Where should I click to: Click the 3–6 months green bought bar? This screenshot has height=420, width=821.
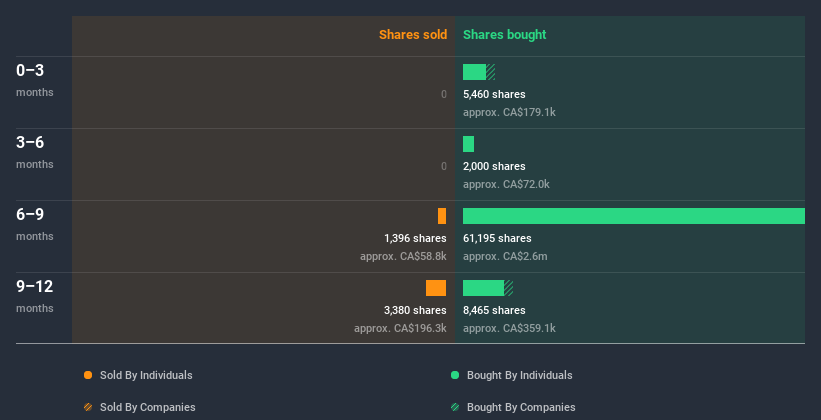click(468, 144)
